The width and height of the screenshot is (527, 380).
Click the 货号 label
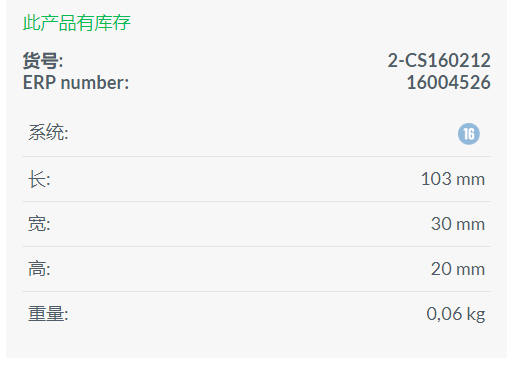click(43, 61)
